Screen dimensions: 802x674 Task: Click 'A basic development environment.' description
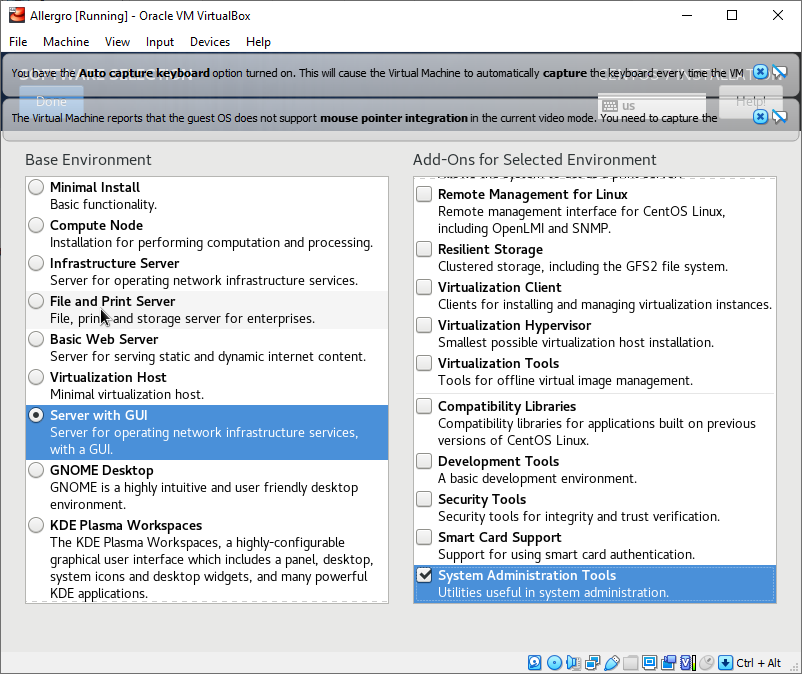pos(538,479)
